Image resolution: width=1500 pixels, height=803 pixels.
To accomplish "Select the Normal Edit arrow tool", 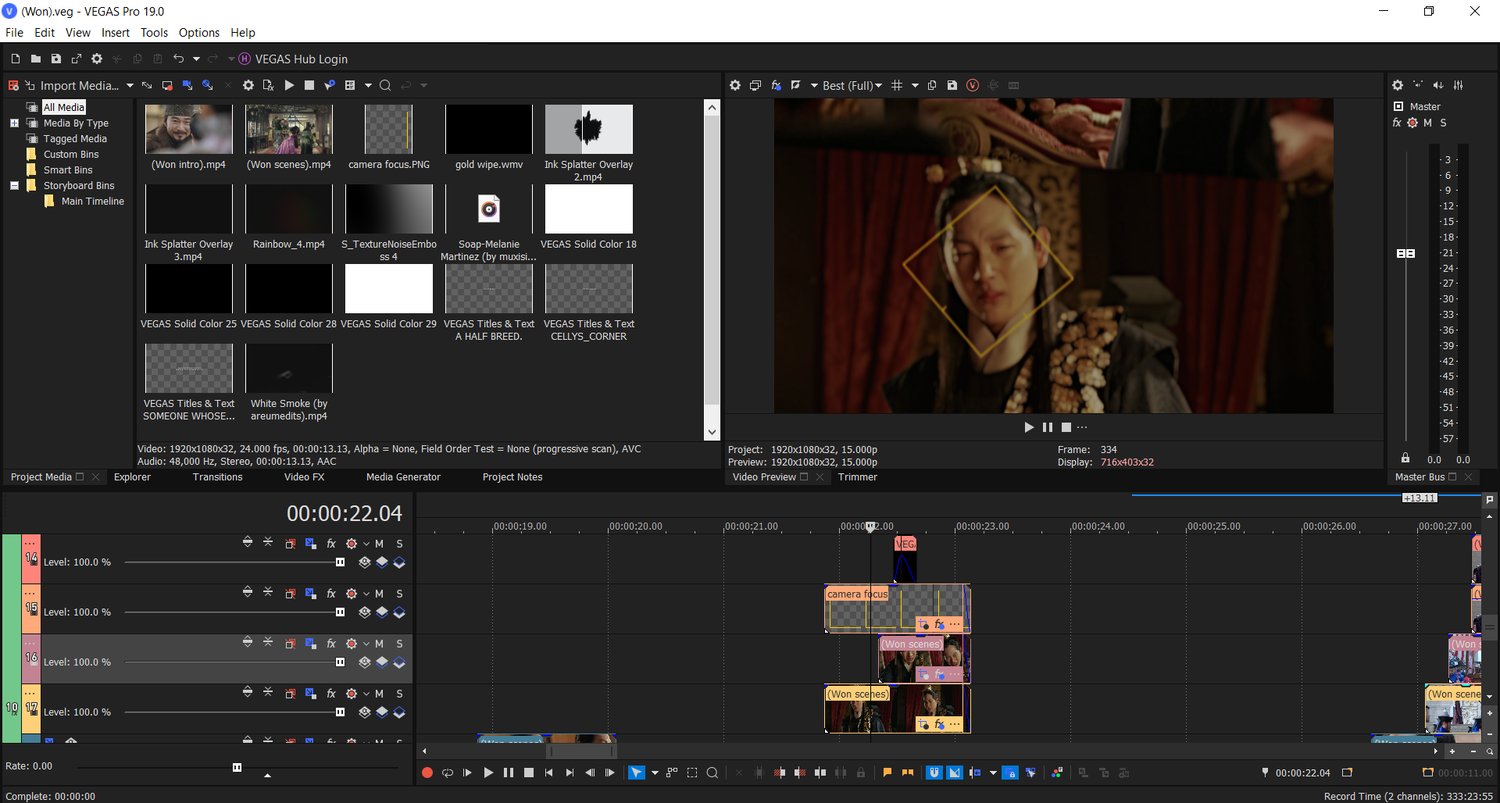I will (636, 772).
